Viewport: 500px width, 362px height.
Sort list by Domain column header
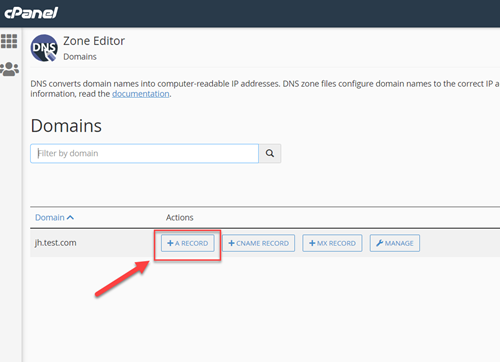pos(50,218)
